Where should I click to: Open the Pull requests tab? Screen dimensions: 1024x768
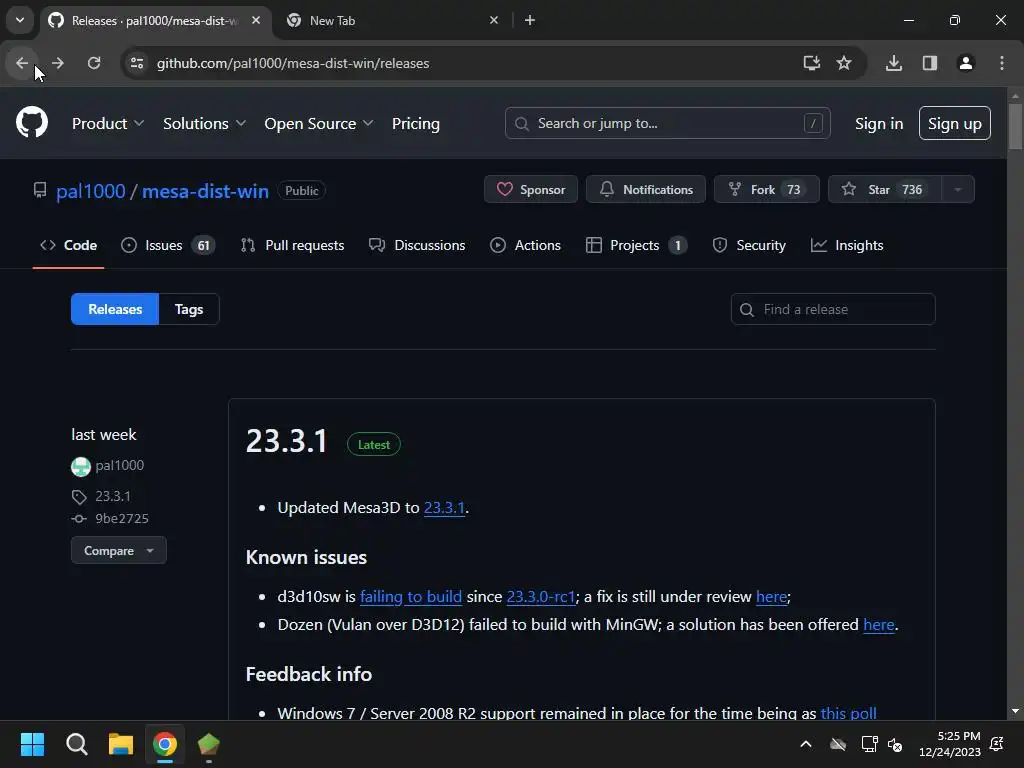pos(292,246)
